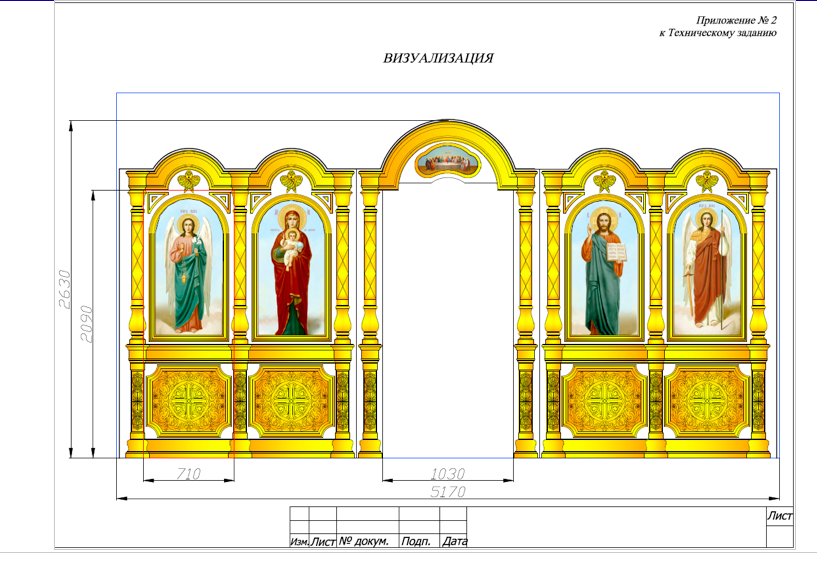Click the 5170 overall width dimension
817x565 pixels.
(x=448, y=492)
